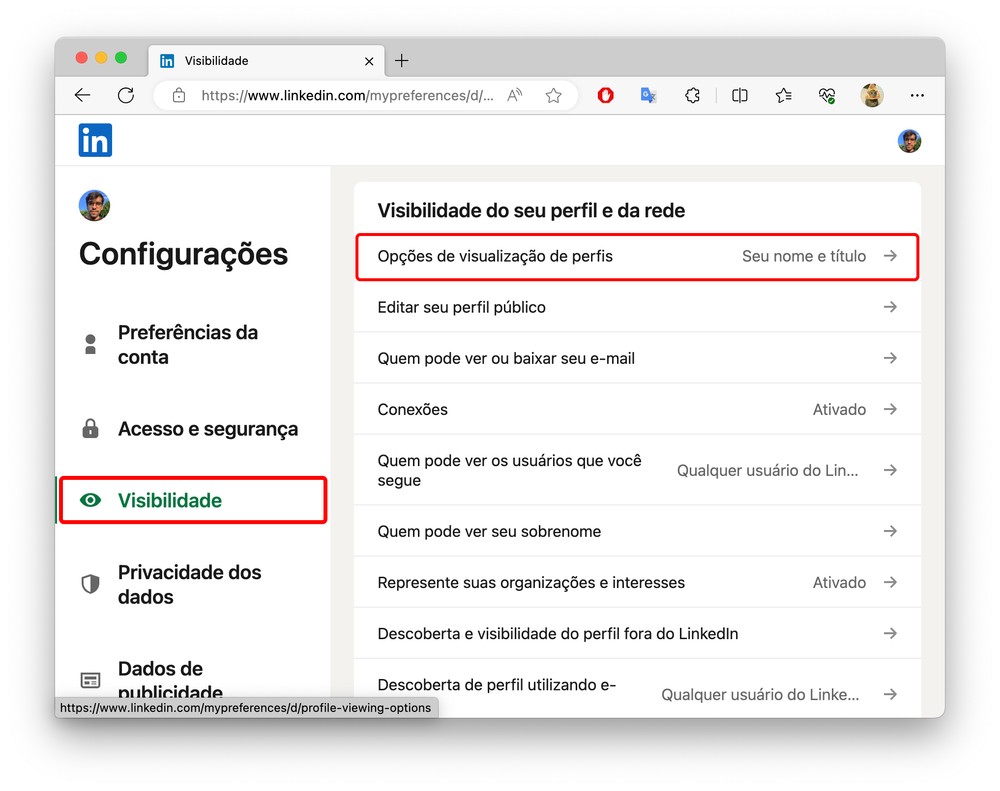Click the LinkedIn logo icon
This screenshot has height=791, width=1000.
point(96,141)
